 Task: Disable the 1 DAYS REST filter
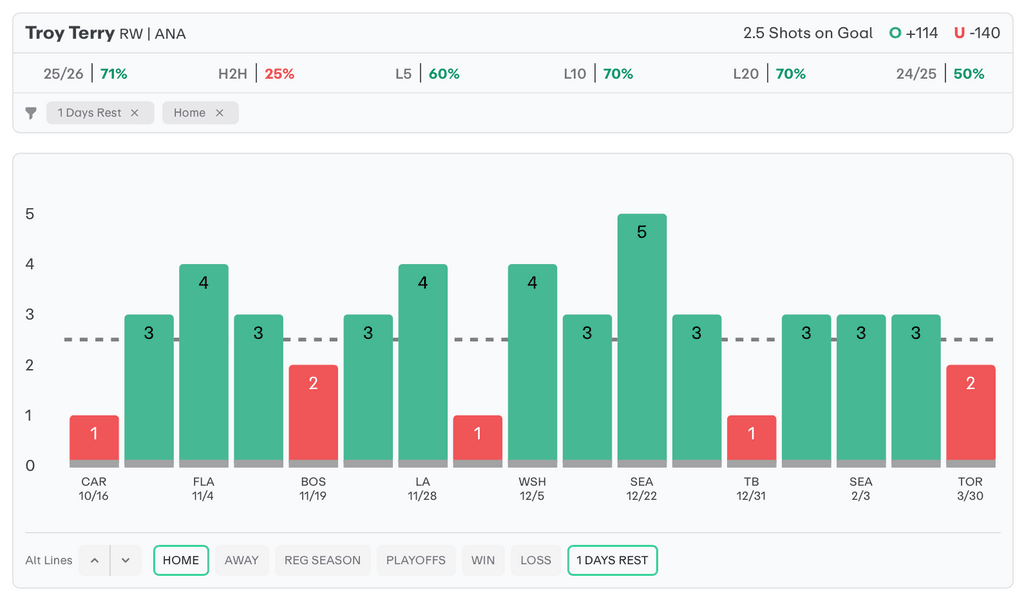click(x=612, y=560)
